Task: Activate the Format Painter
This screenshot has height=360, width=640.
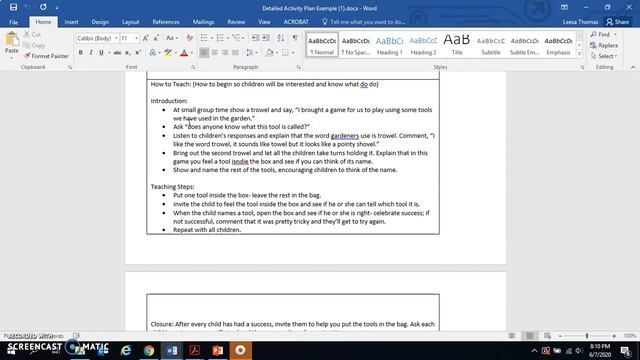Action: (46, 56)
